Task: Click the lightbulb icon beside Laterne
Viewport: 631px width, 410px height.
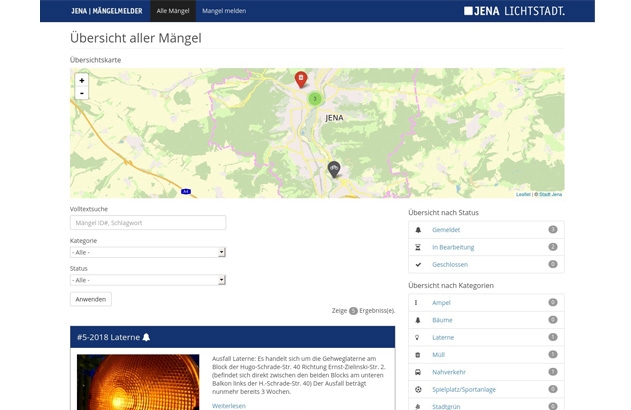Action: click(x=418, y=337)
